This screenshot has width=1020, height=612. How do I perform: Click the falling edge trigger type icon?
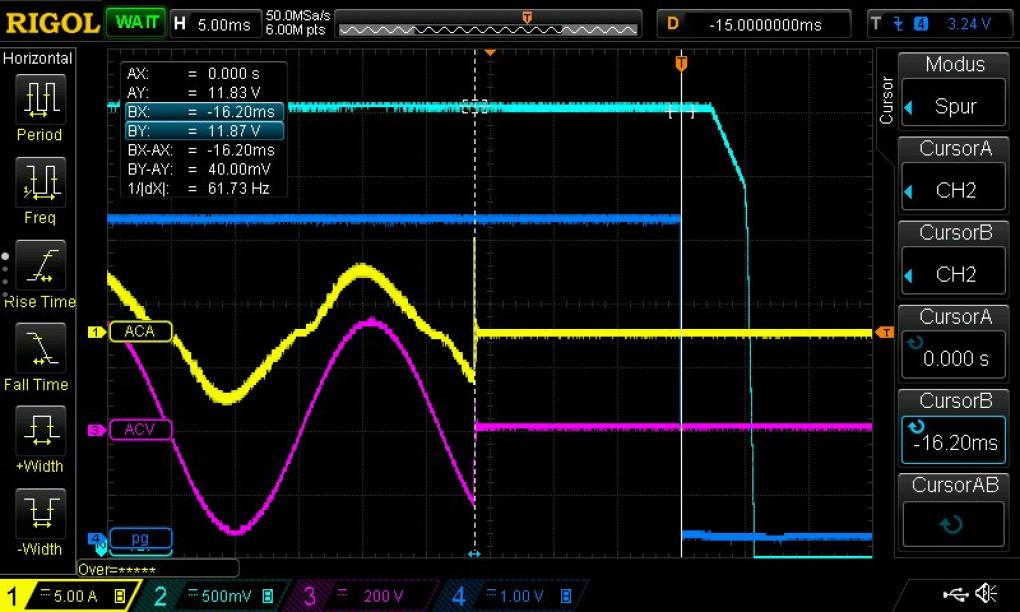coord(898,24)
